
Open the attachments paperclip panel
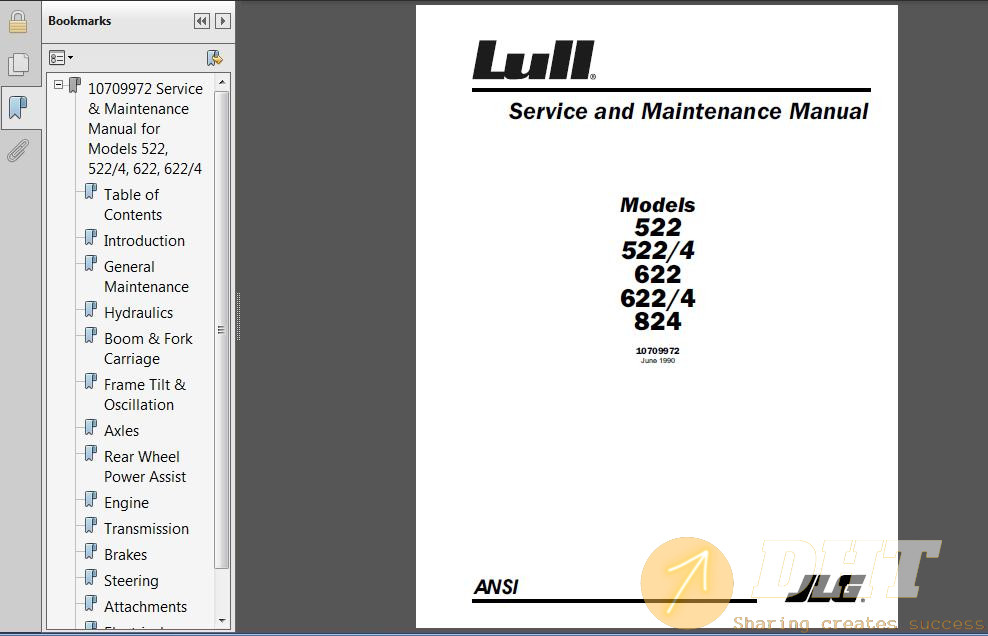(18, 151)
